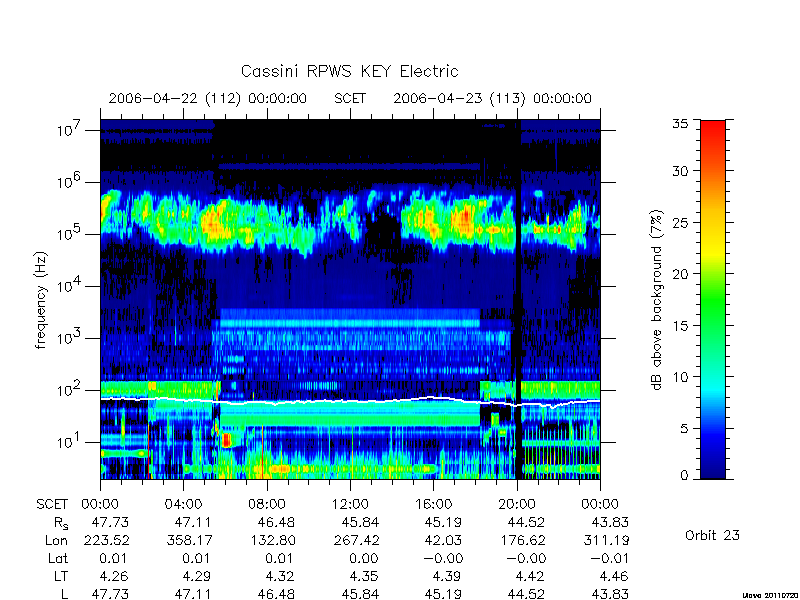
Task: Click the Rs row value 45.19
Action: (443, 522)
